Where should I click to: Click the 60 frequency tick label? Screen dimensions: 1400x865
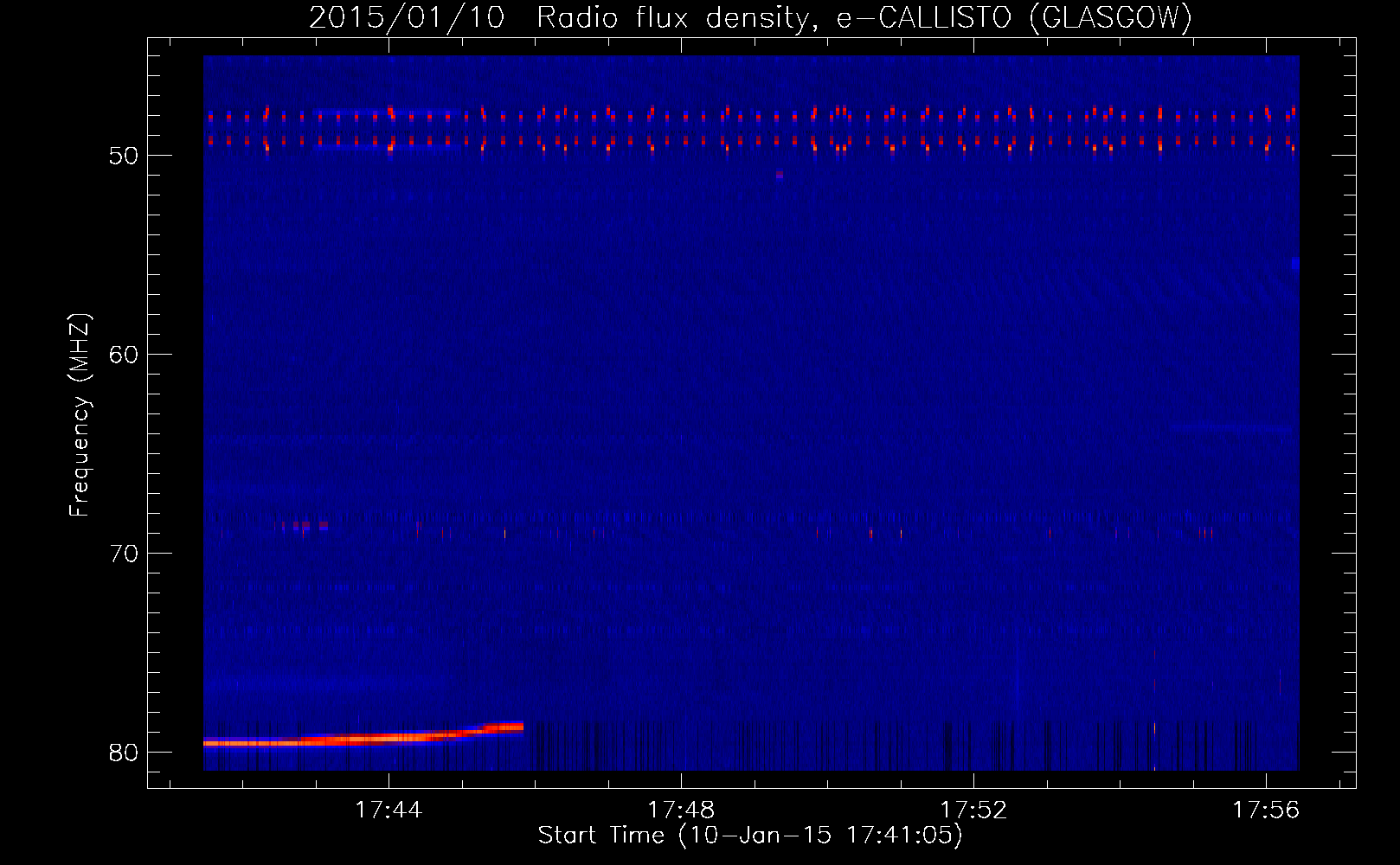(124, 355)
